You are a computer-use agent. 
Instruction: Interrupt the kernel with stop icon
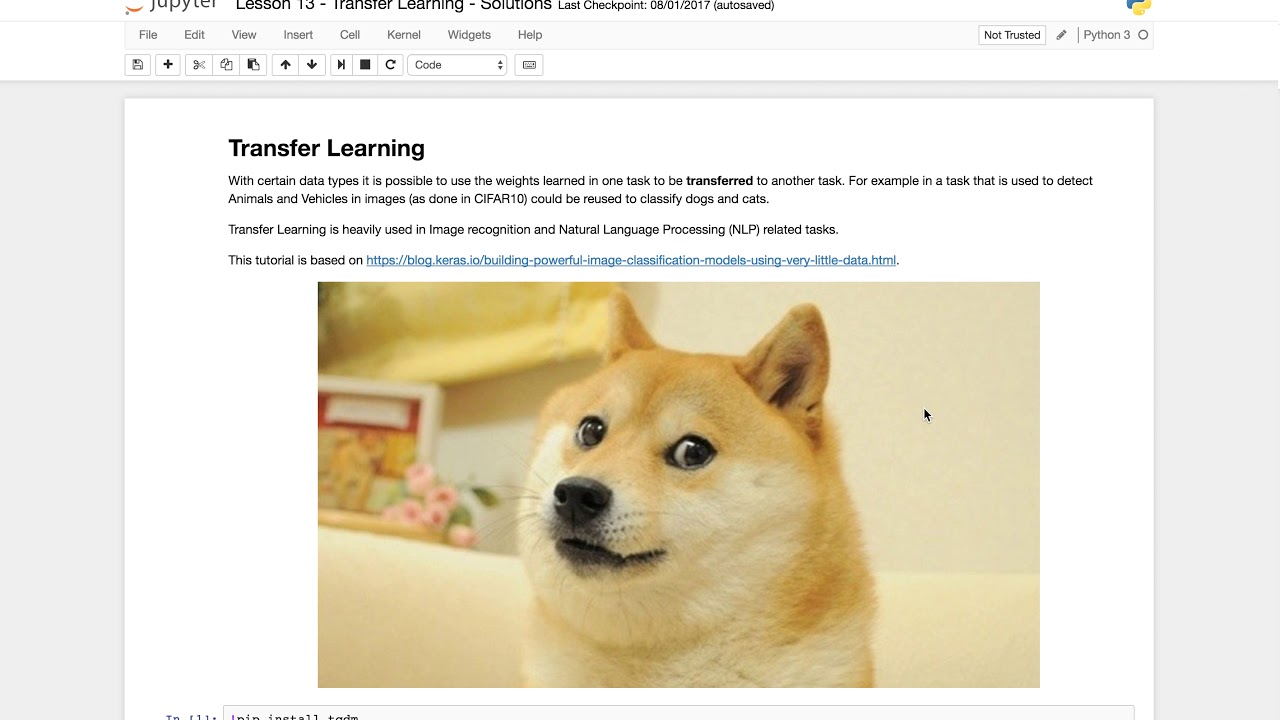[x=365, y=65]
